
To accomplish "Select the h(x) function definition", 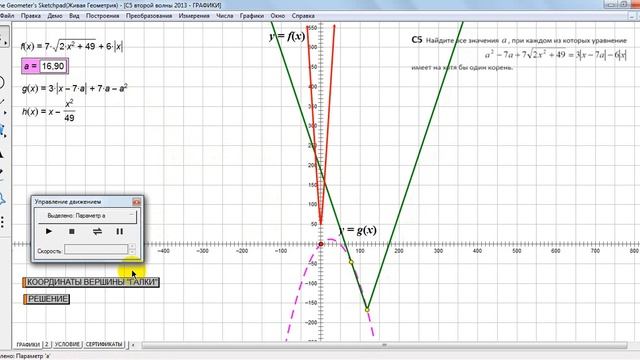I will 48,111.
